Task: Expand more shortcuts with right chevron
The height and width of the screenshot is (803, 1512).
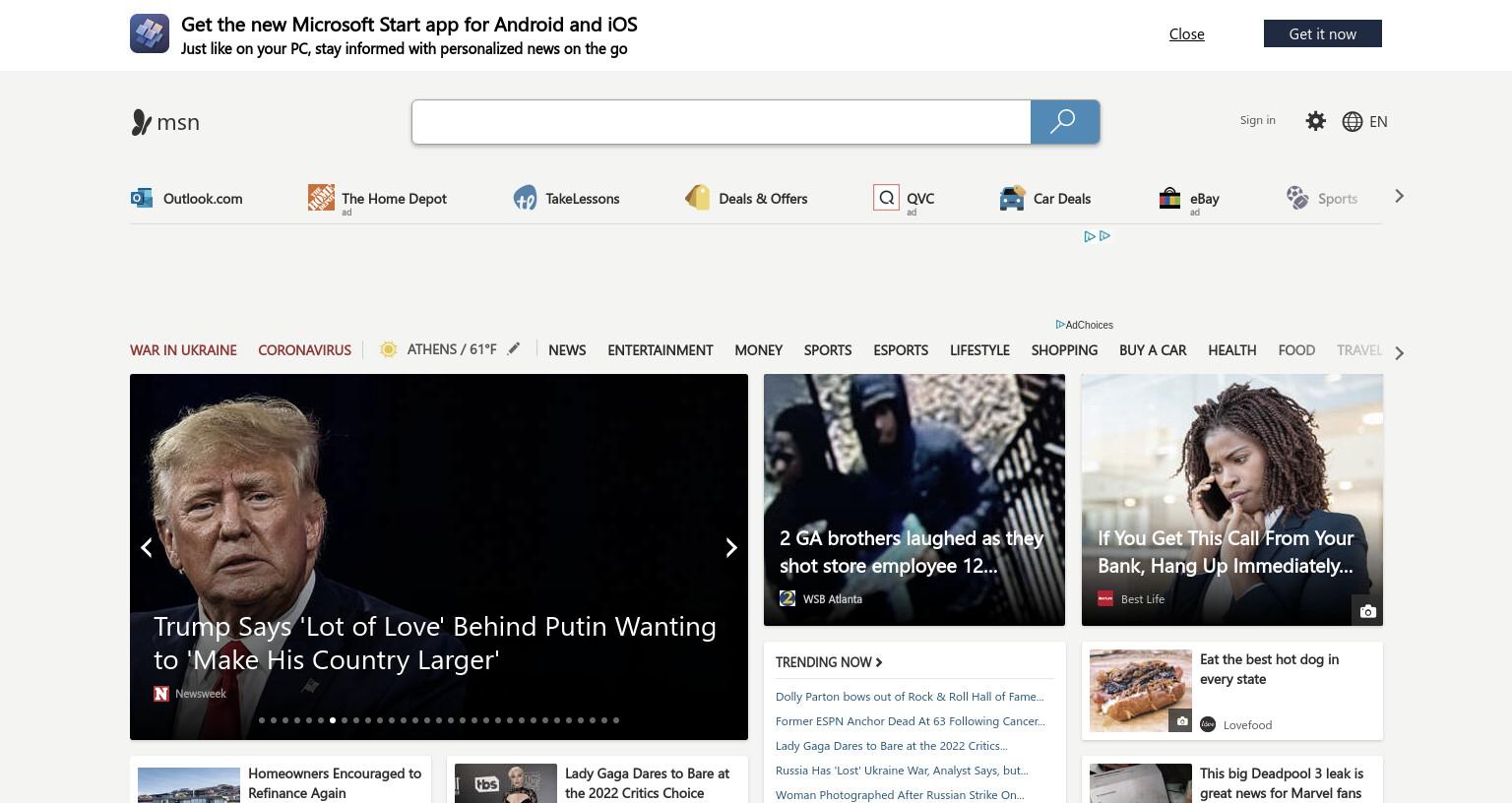Action: [1399, 196]
